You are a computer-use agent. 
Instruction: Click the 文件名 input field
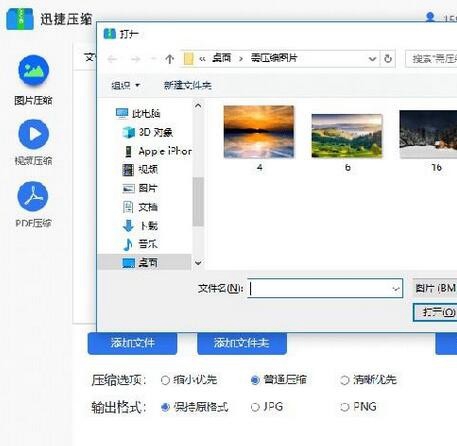pos(325,288)
